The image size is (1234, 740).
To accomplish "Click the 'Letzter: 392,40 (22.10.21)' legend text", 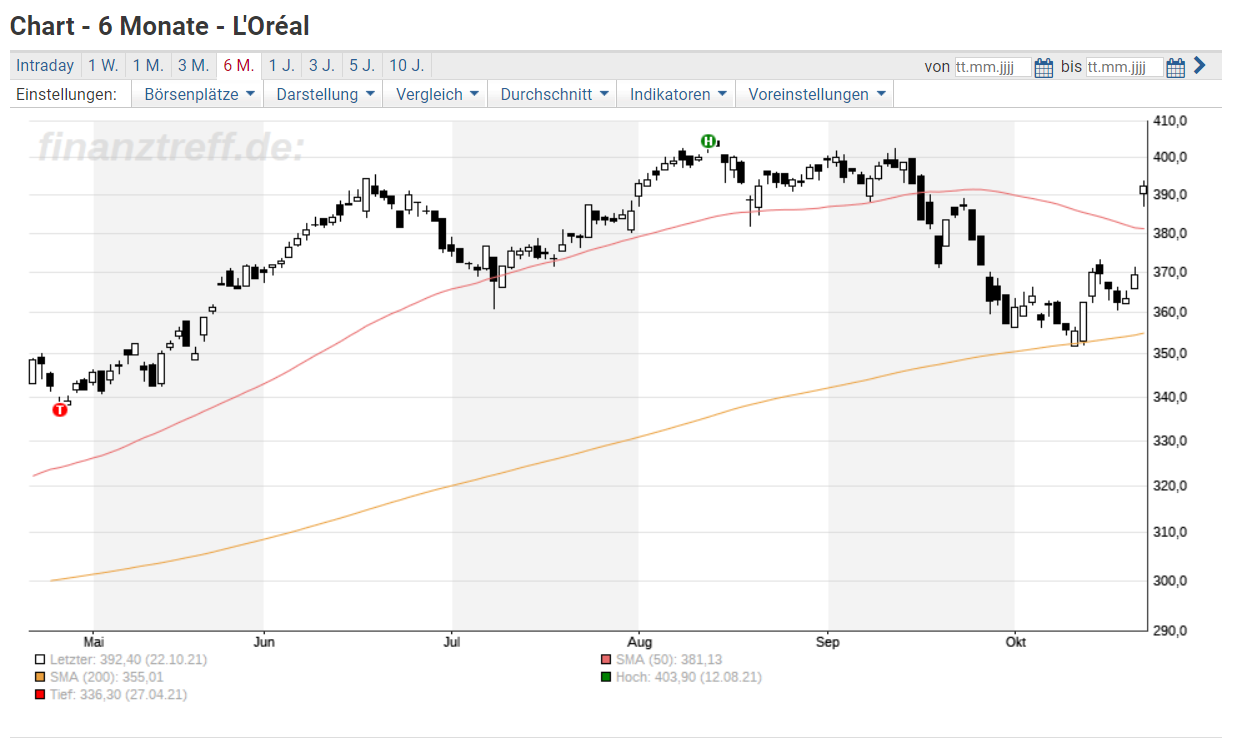I will (128, 660).
